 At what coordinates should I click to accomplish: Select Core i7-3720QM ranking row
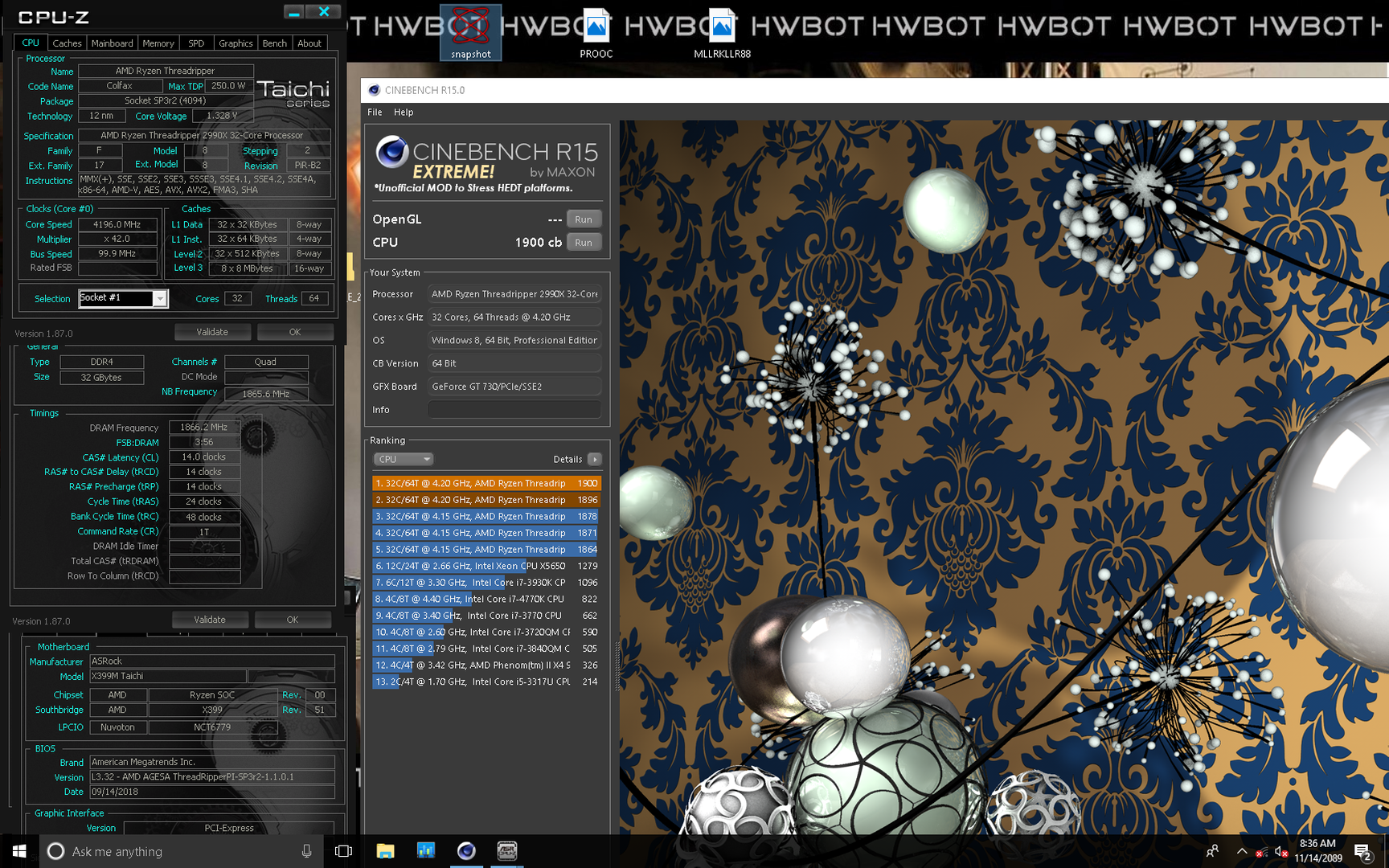(487, 633)
